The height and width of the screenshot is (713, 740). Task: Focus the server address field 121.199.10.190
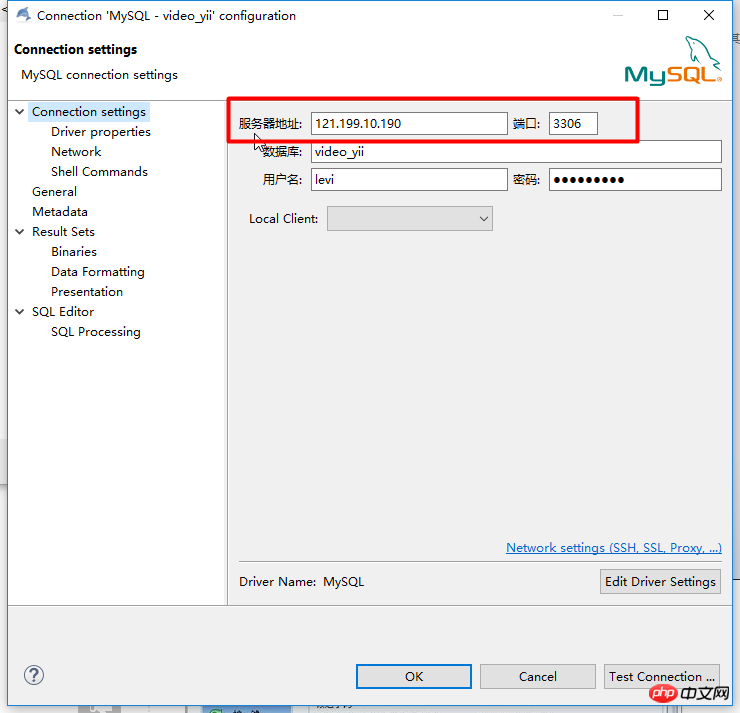(409, 123)
